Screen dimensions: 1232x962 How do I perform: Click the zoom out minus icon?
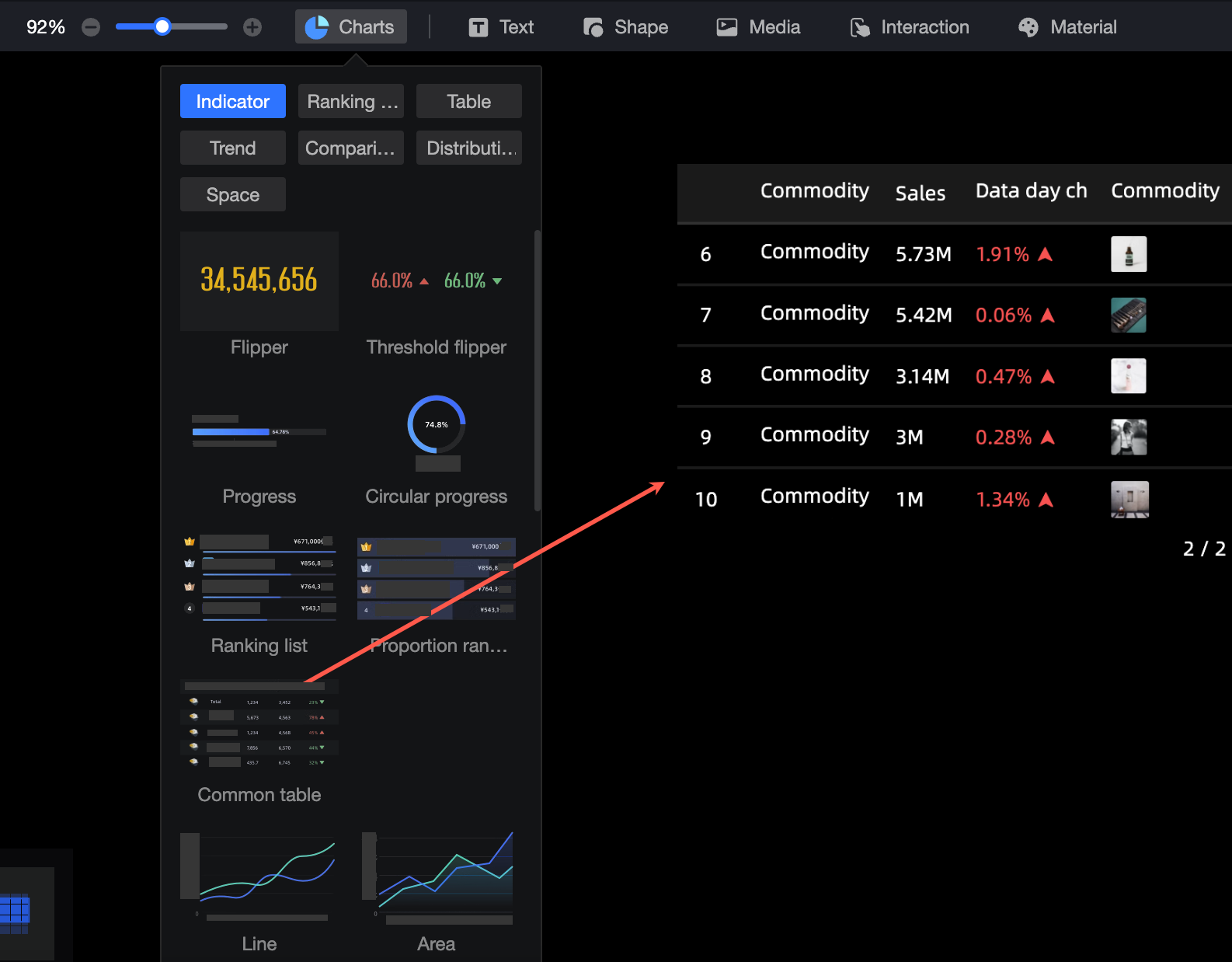pyautogui.click(x=91, y=27)
